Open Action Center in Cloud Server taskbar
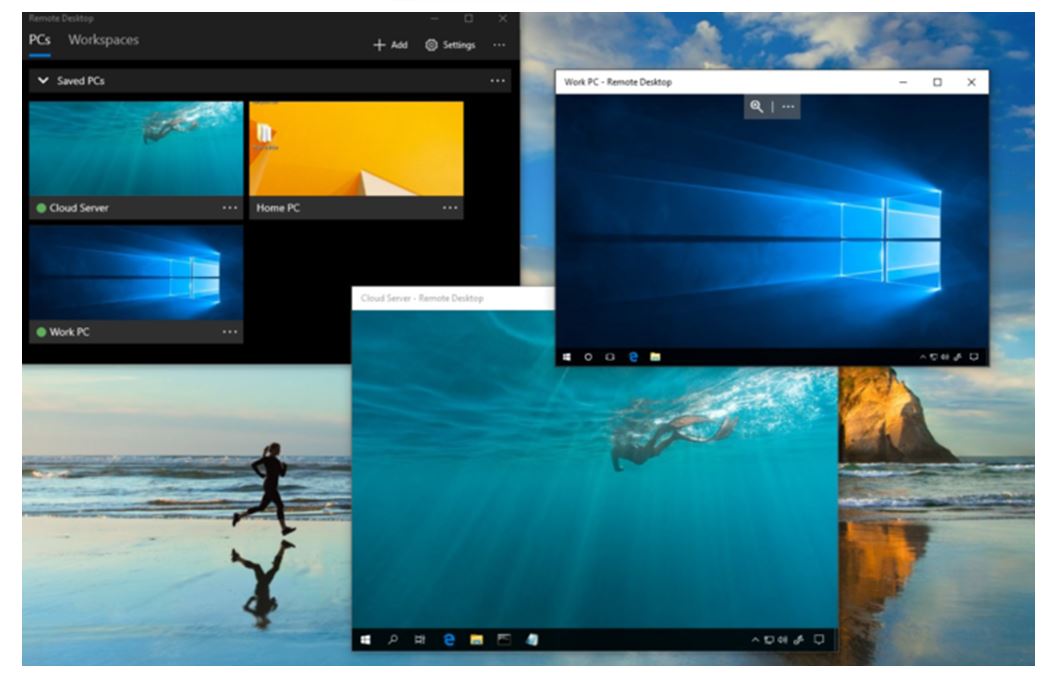 tap(819, 640)
